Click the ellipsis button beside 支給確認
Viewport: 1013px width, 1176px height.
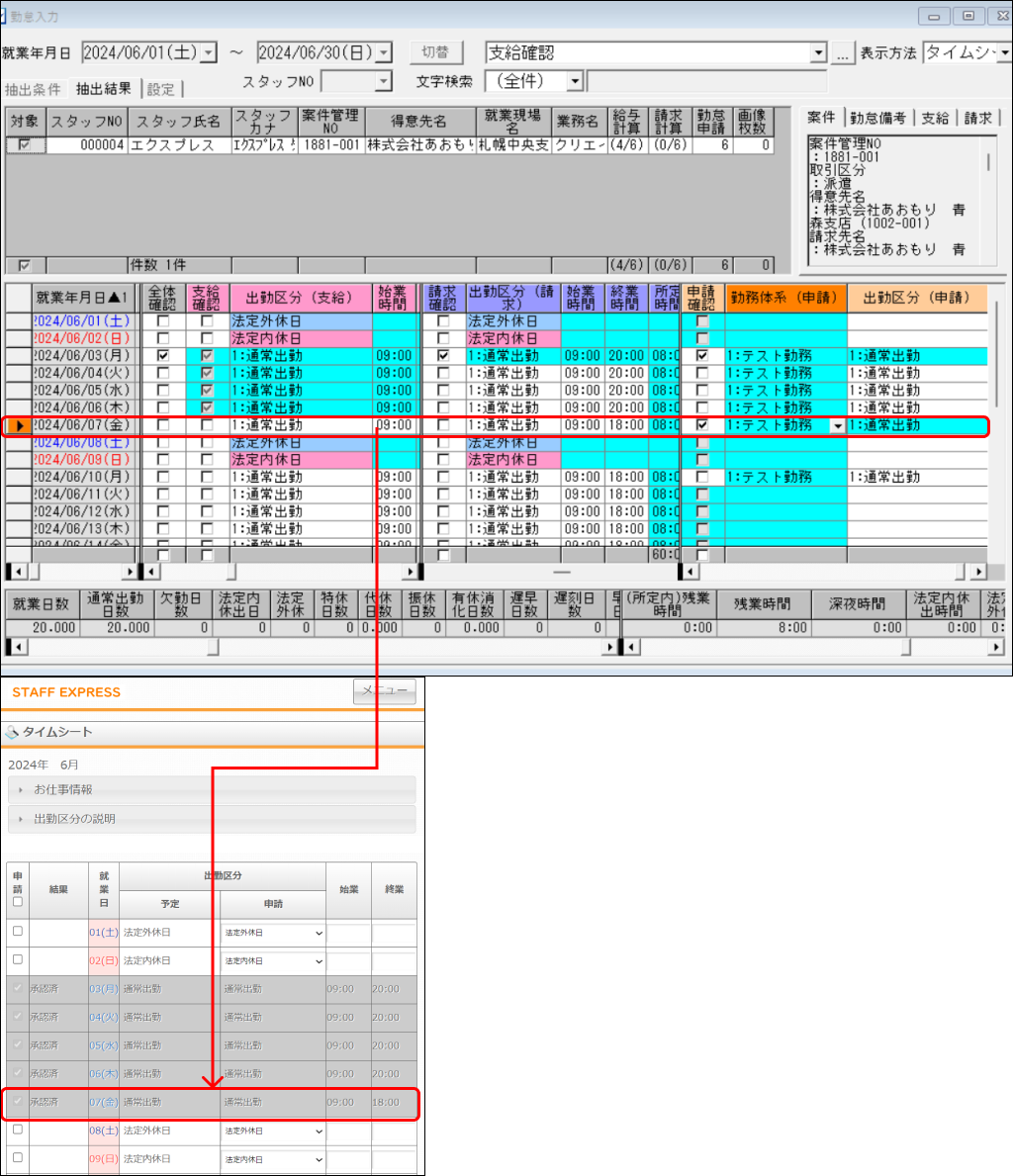[x=843, y=53]
